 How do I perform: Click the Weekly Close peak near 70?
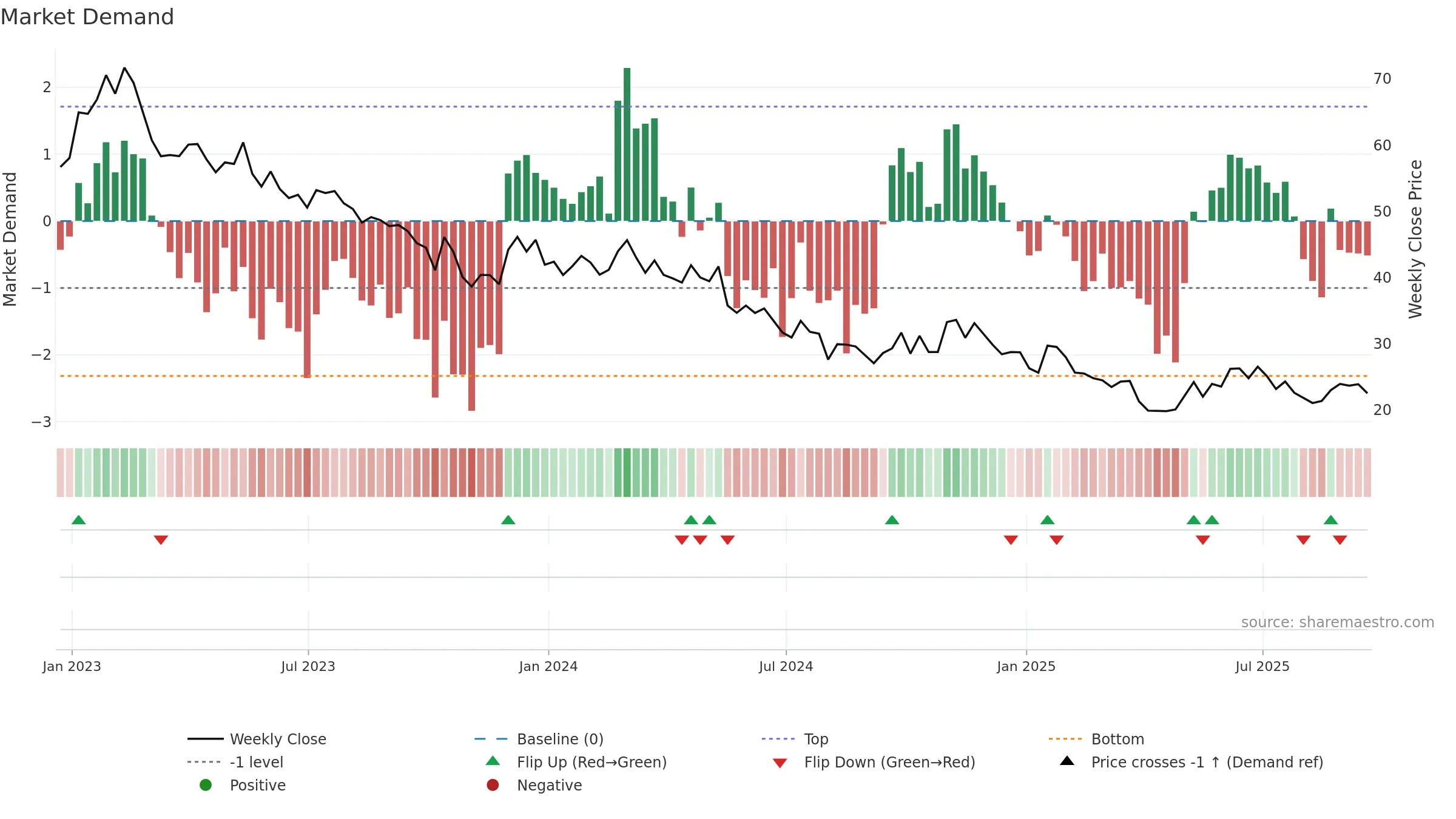124,69
